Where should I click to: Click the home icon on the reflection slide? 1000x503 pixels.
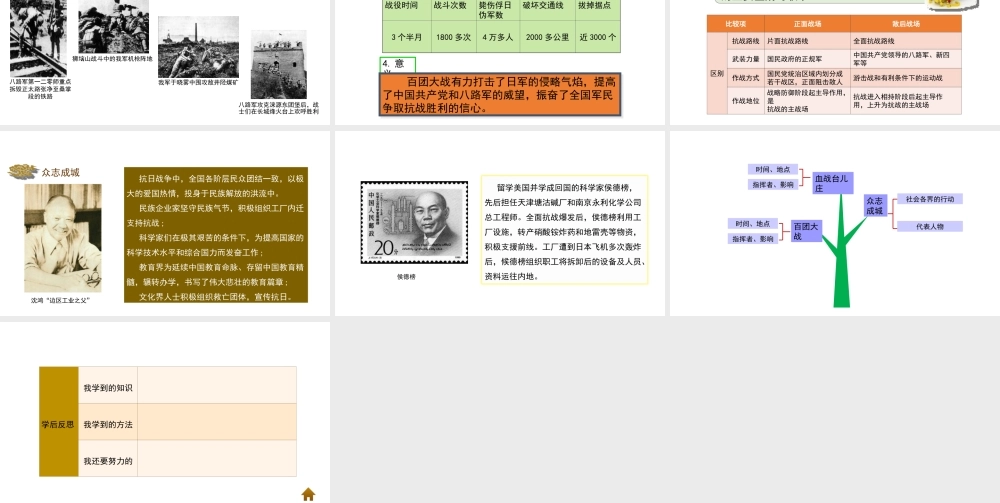point(308,494)
